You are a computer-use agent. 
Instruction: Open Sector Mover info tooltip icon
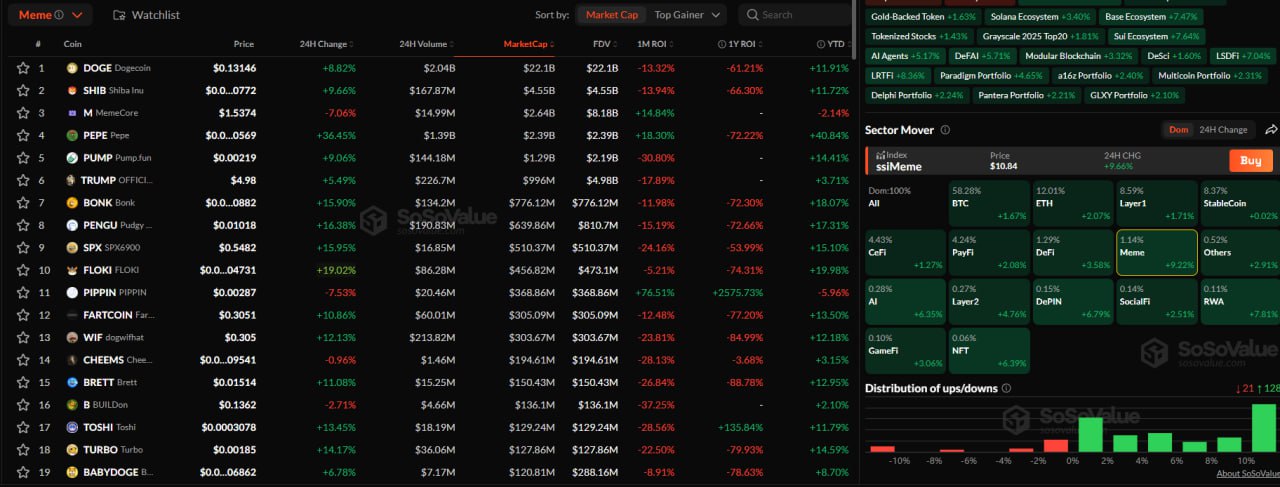click(945, 130)
